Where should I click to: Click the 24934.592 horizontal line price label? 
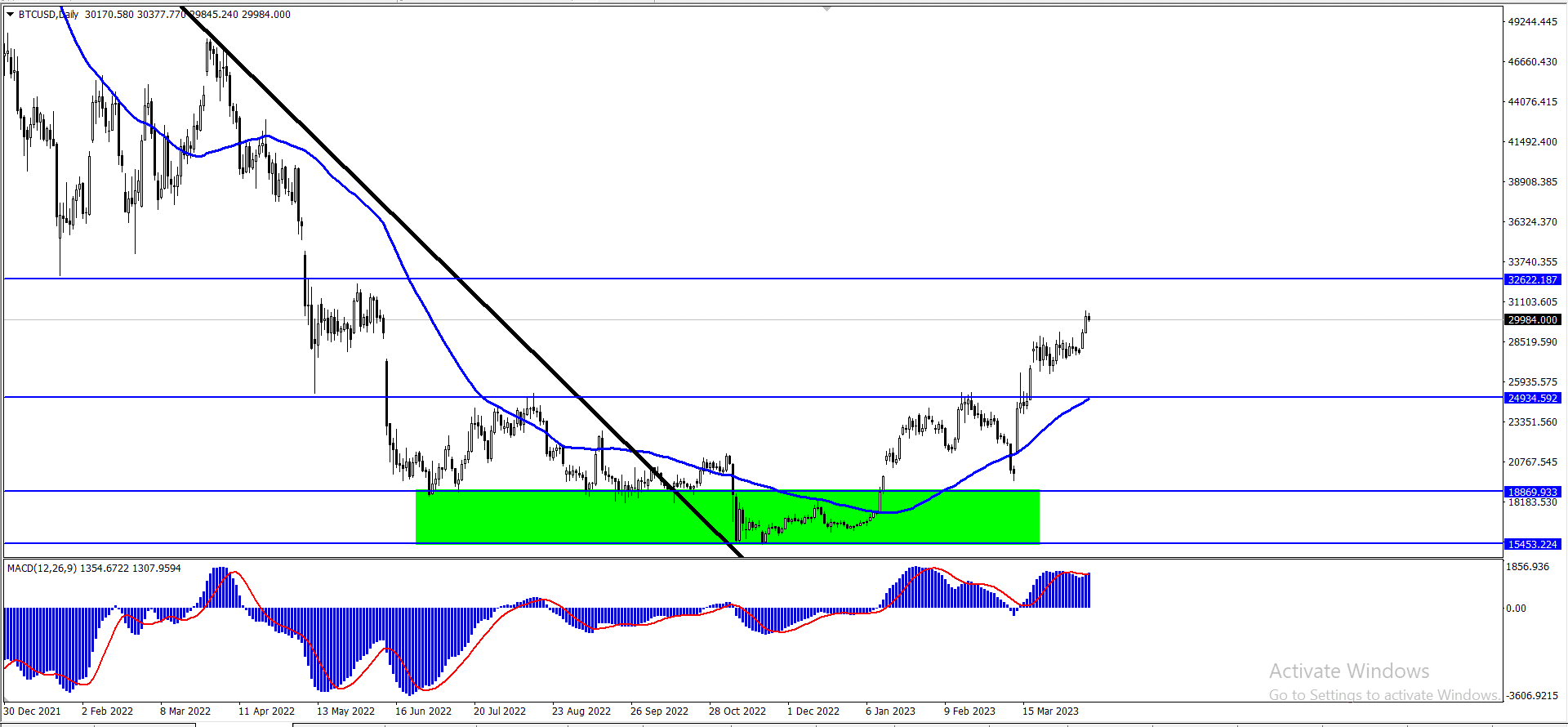point(1532,398)
